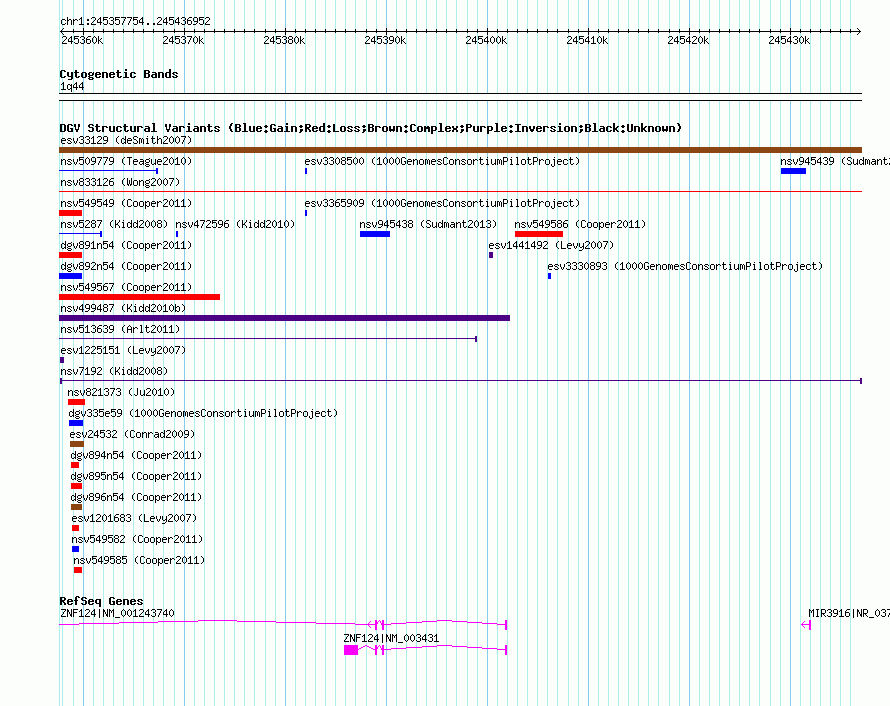Open the nsv833126 (Wong2007) variant label
Image resolution: width=890 pixels, height=706 pixels.
[x=120, y=182]
